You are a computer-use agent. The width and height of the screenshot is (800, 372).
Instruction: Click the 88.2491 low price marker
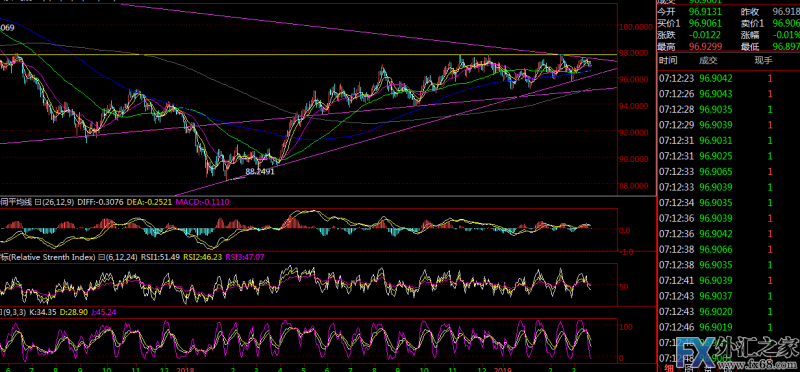[x=260, y=172]
